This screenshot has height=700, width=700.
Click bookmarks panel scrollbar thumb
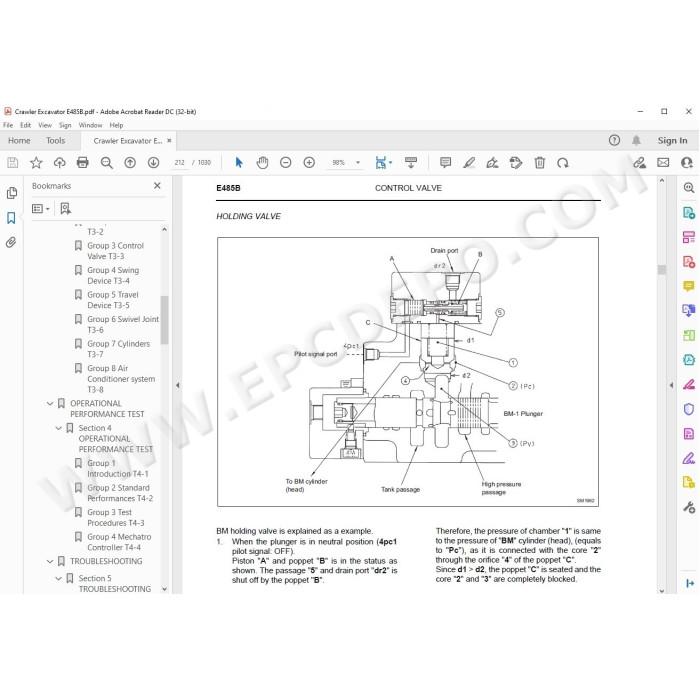pos(164,320)
